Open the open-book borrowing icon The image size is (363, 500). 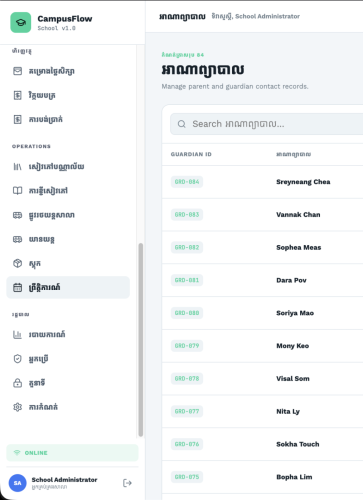[17, 190]
